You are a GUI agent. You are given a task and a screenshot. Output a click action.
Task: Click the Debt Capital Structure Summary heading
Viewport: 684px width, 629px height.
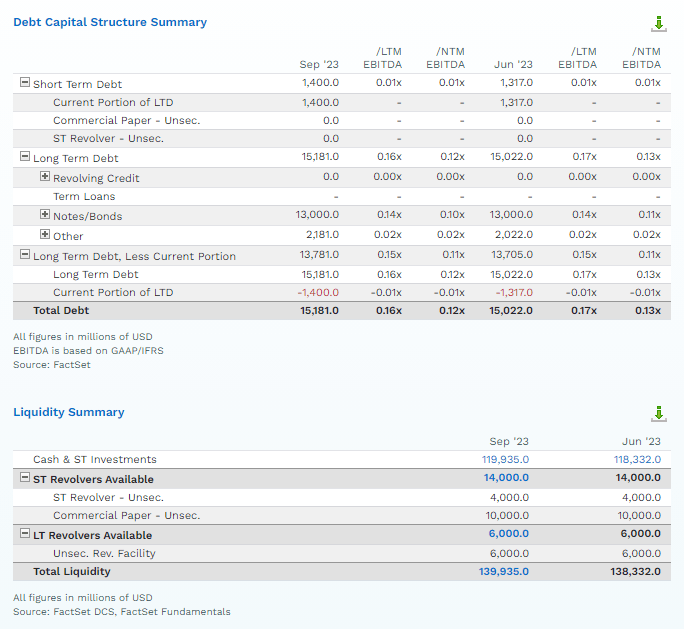point(110,22)
